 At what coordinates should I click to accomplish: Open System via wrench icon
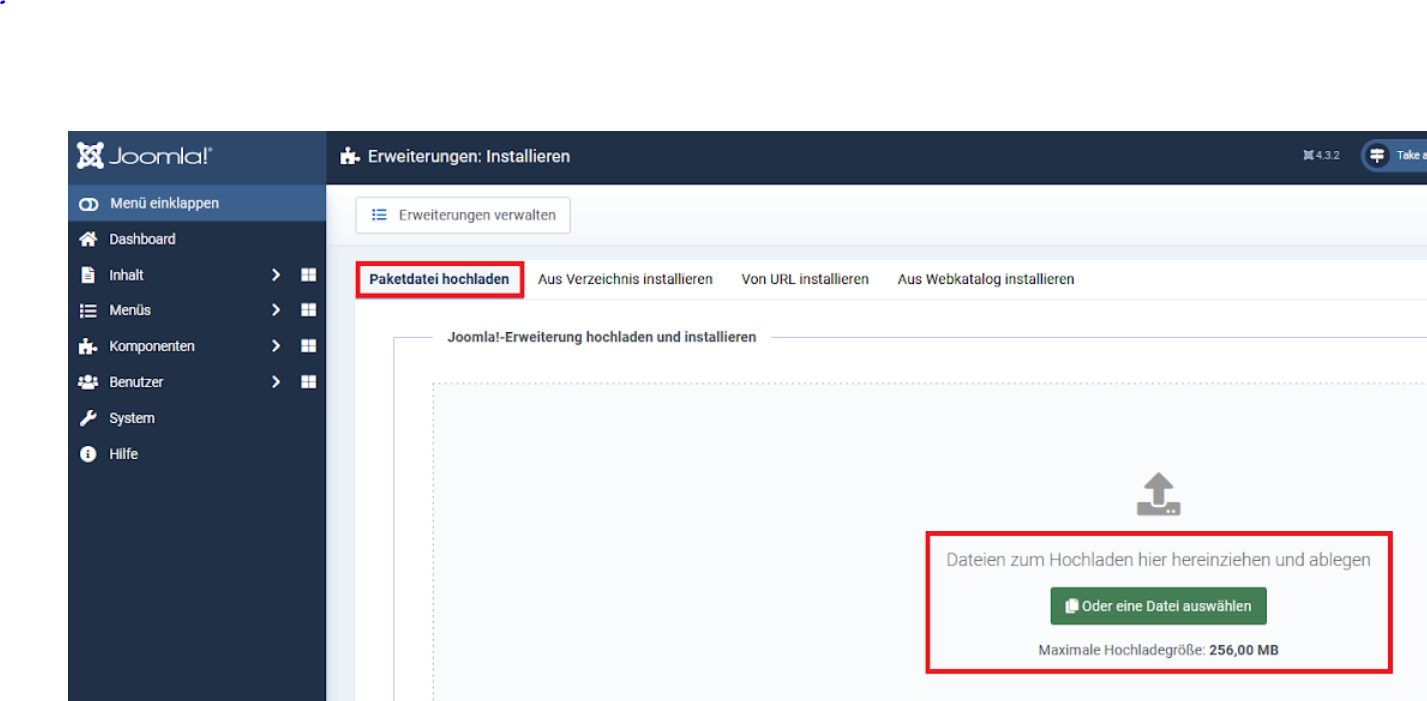click(x=89, y=418)
